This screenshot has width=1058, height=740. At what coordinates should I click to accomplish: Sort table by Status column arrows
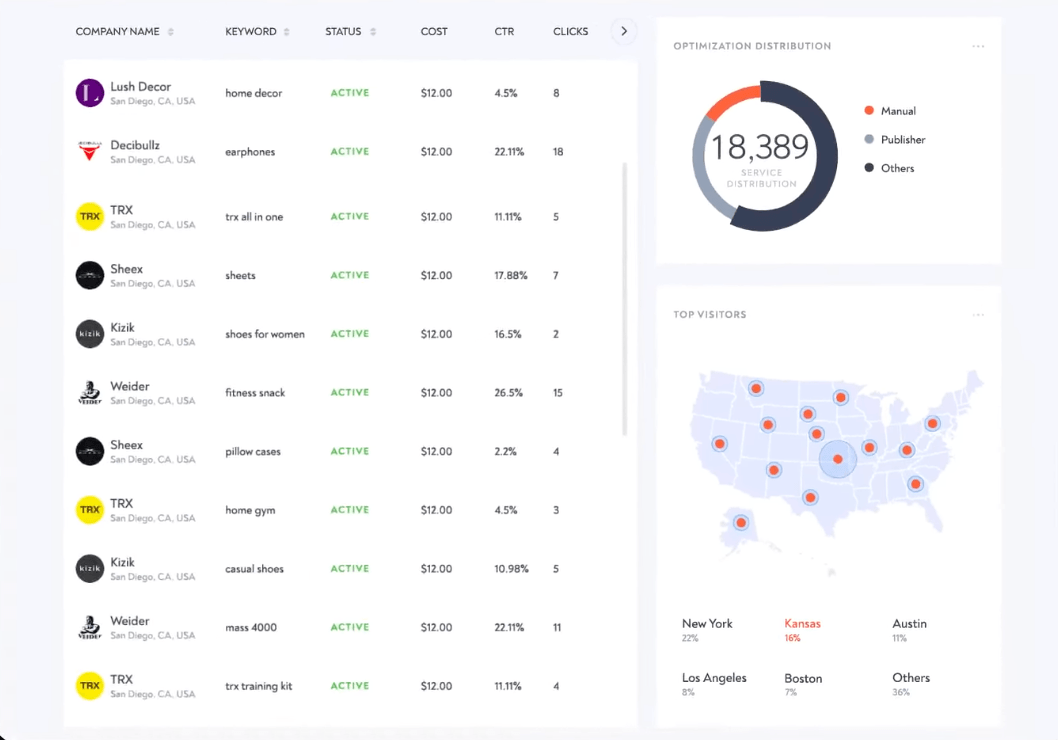[x=373, y=32]
